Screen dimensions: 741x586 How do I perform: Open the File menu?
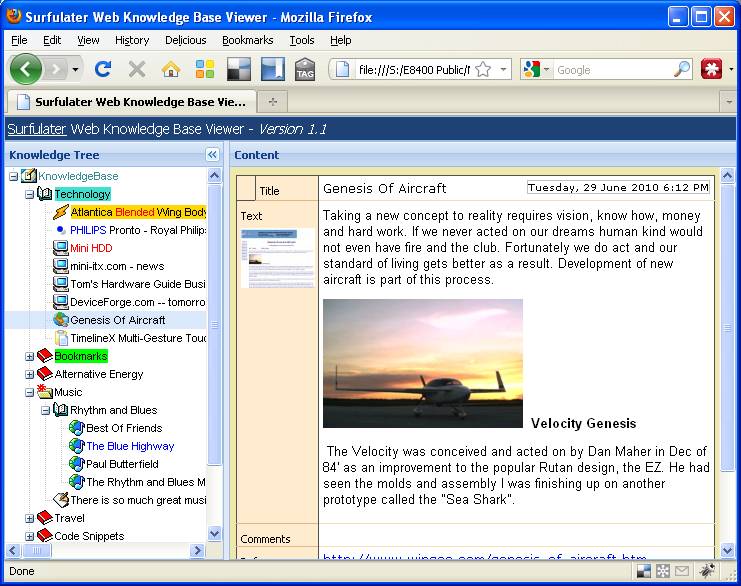tap(19, 40)
